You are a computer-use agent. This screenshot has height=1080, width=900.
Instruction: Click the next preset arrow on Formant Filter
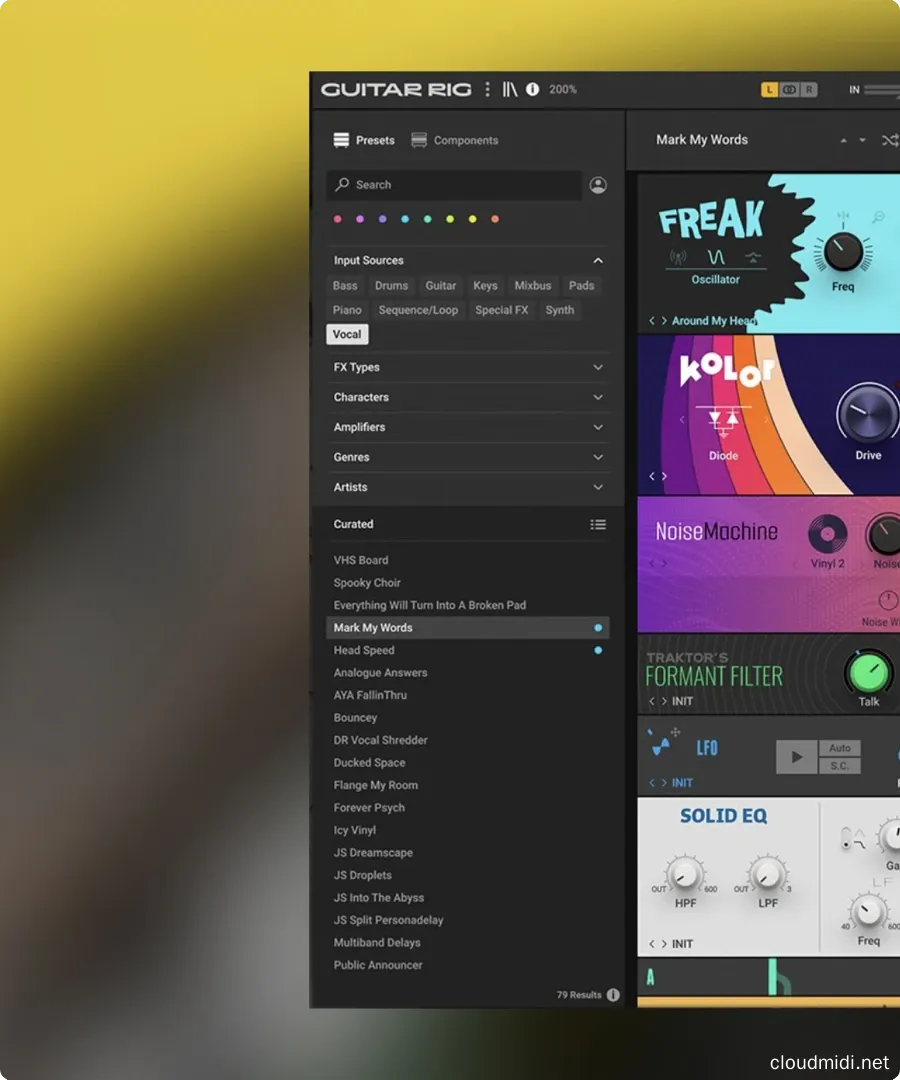pyautogui.click(x=666, y=701)
